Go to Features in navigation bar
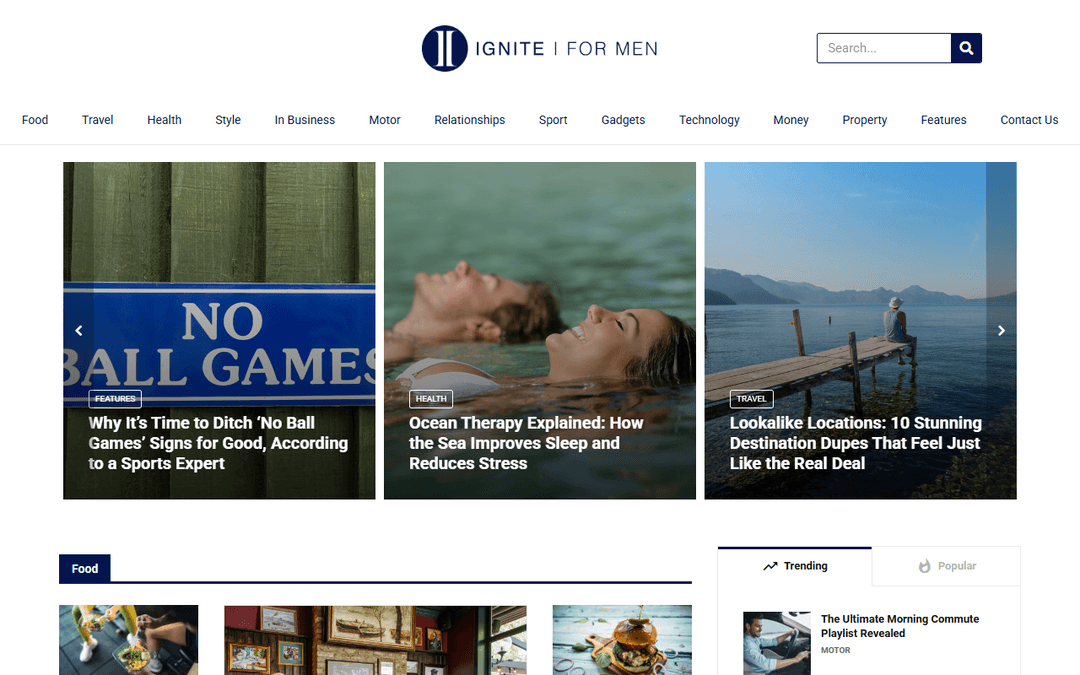Image resolution: width=1080 pixels, height=675 pixels. pos(944,120)
